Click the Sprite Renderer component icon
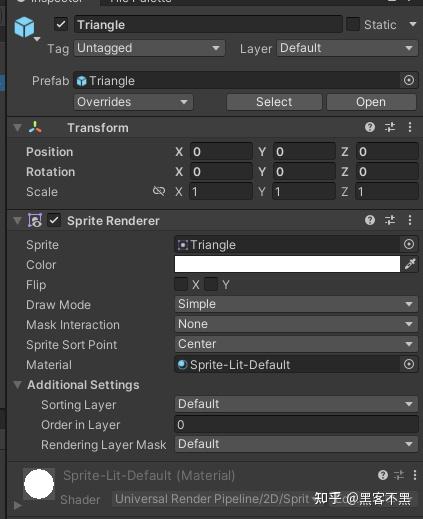The height and width of the screenshot is (519, 423). (x=35, y=221)
